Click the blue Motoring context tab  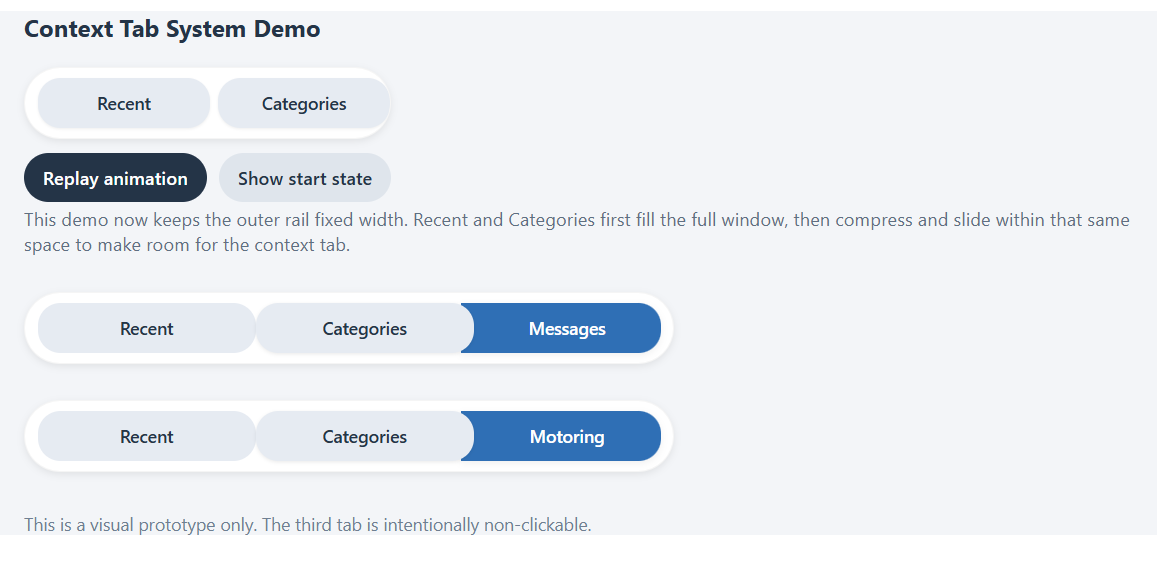(567, 437)
